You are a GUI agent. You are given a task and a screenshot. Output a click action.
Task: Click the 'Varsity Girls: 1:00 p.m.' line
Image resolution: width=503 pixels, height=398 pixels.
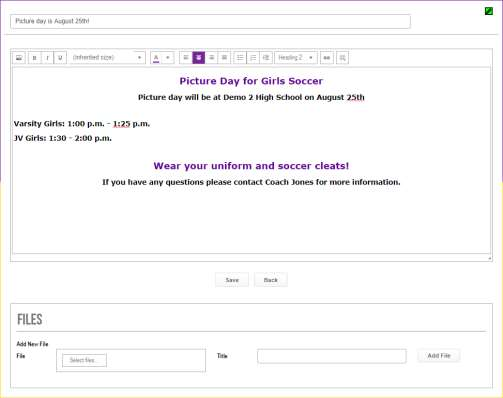click(82, 124)
